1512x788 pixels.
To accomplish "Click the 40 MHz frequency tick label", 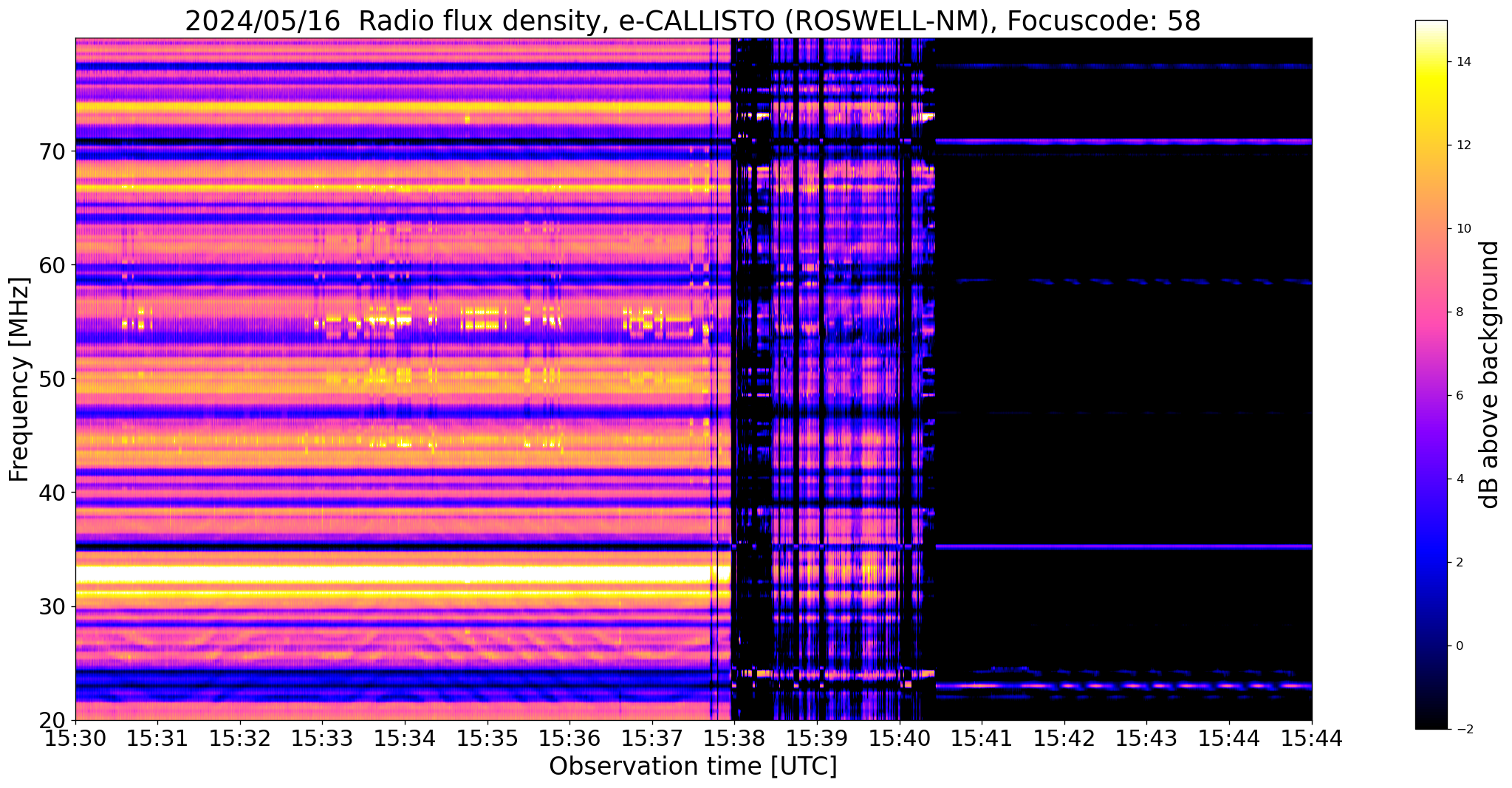I will (54, 492).
